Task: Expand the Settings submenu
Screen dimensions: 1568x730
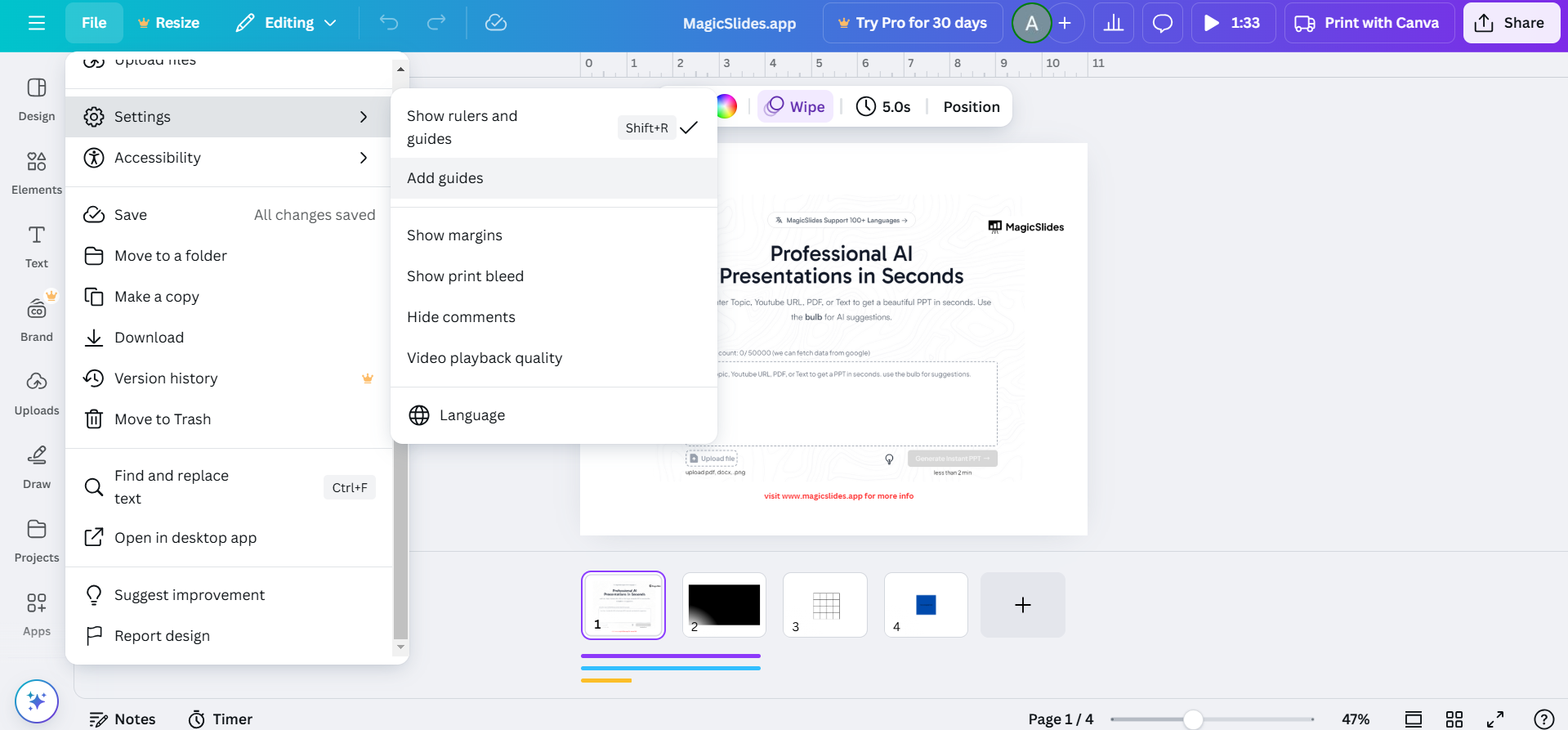Action: 229,117
